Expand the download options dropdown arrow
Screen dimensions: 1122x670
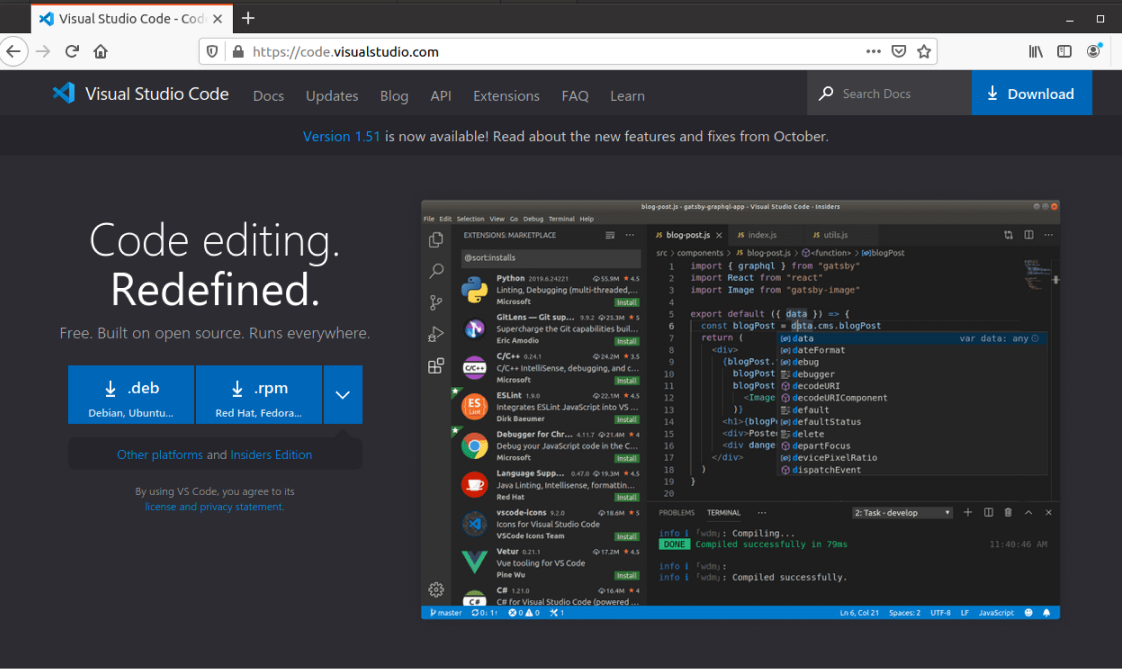(x=343, y=394)
